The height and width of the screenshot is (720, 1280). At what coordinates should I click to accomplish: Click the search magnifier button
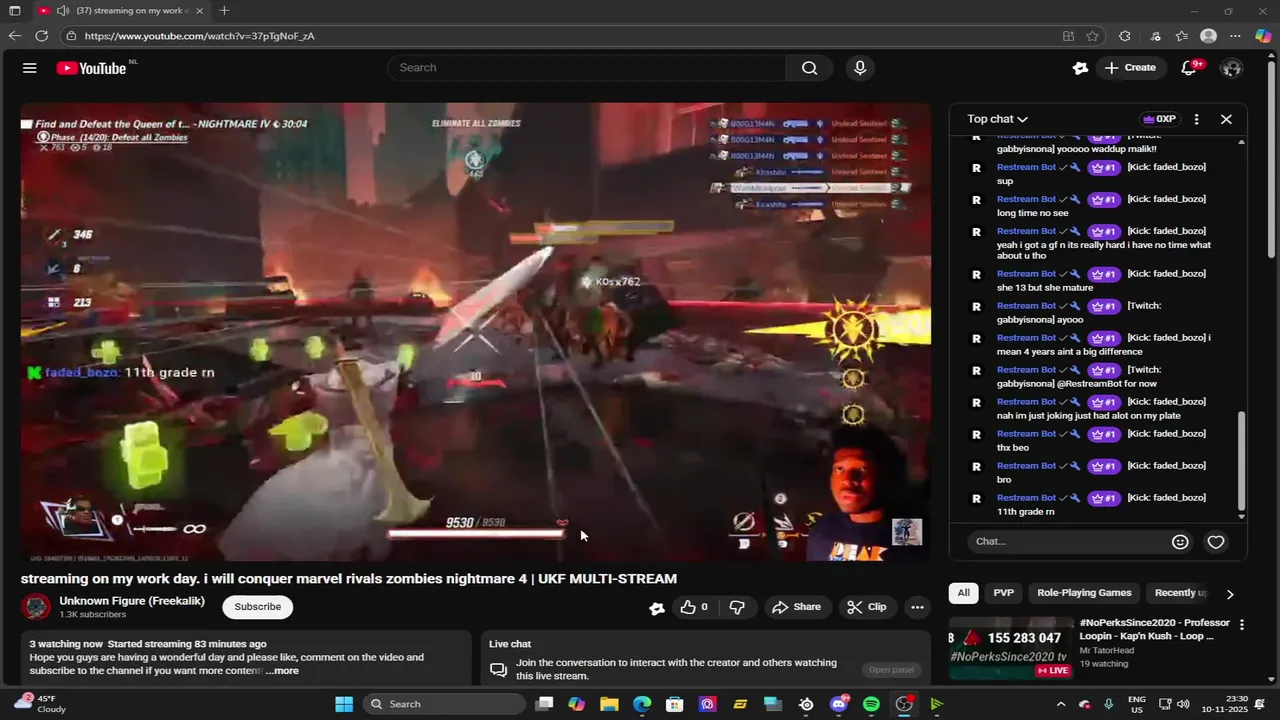click(809, 68)
